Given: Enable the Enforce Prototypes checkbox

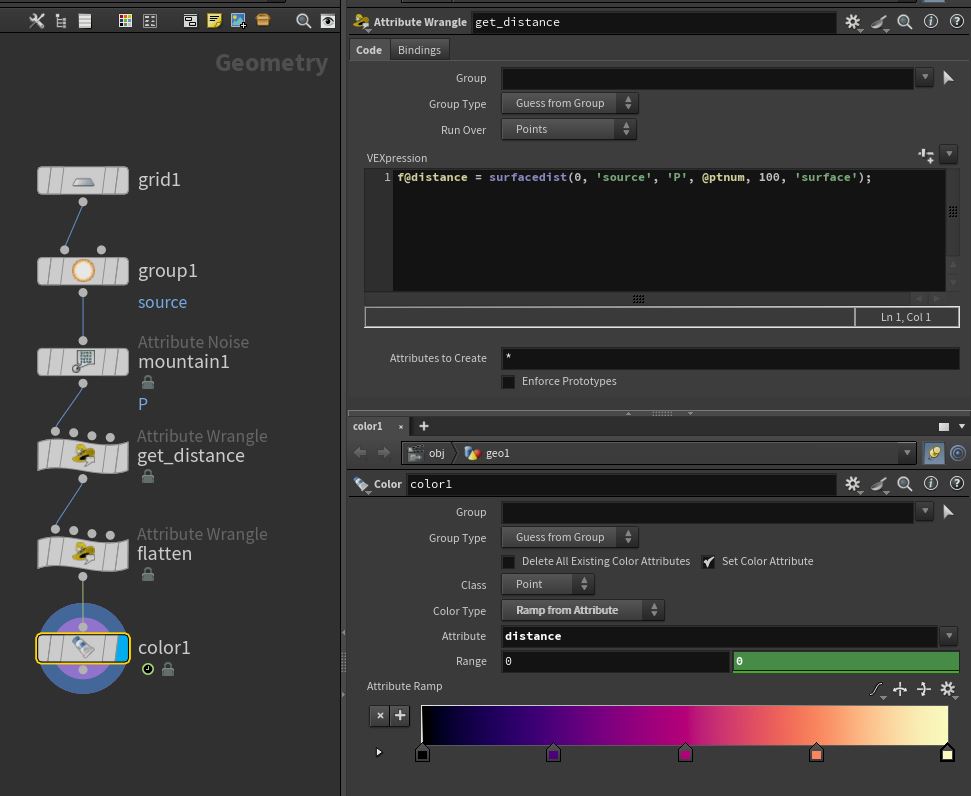Looking at the screenshot, I should [x=509, y=382].
